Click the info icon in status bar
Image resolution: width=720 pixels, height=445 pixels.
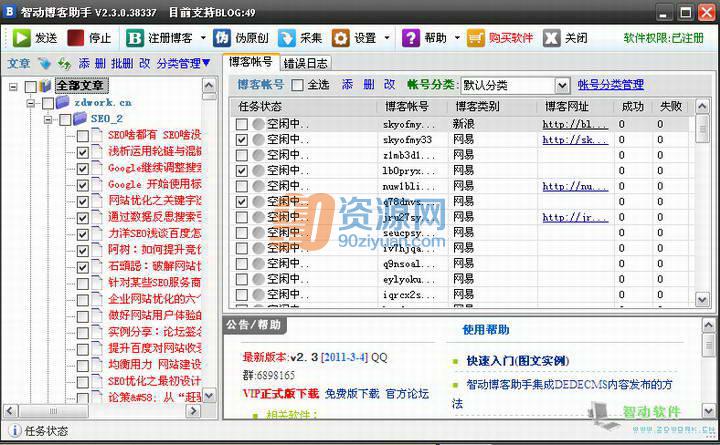coord(15,430)
